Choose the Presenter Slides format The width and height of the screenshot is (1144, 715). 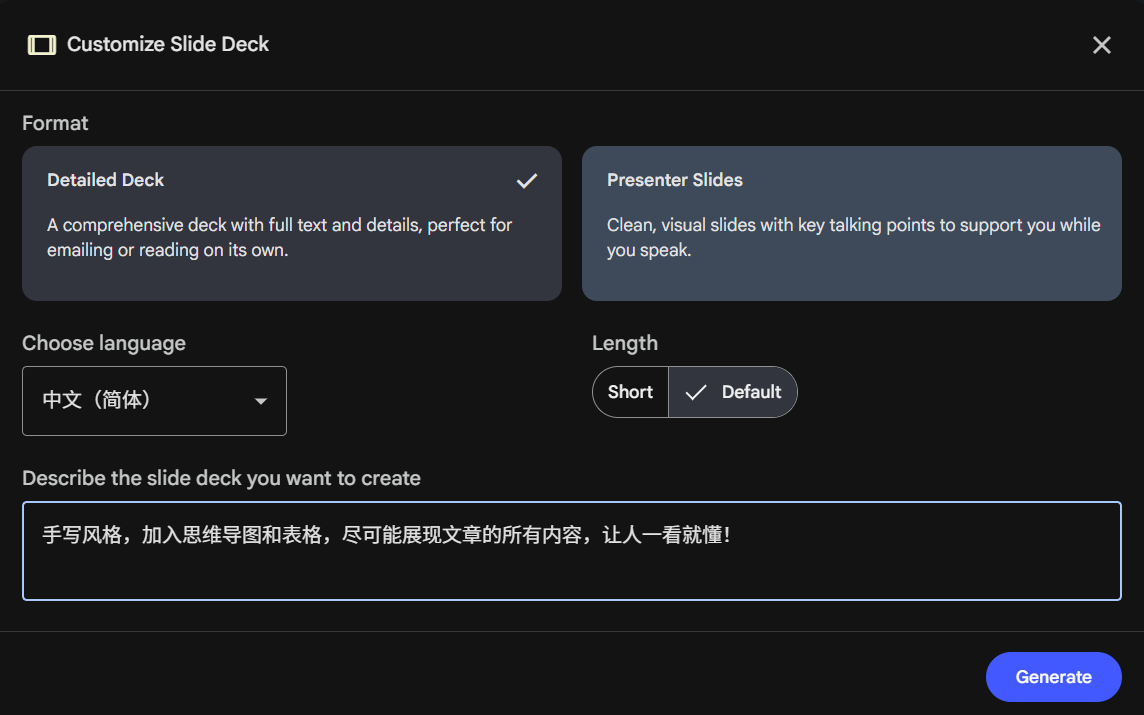pyautogui.click(x=851, y=223)
